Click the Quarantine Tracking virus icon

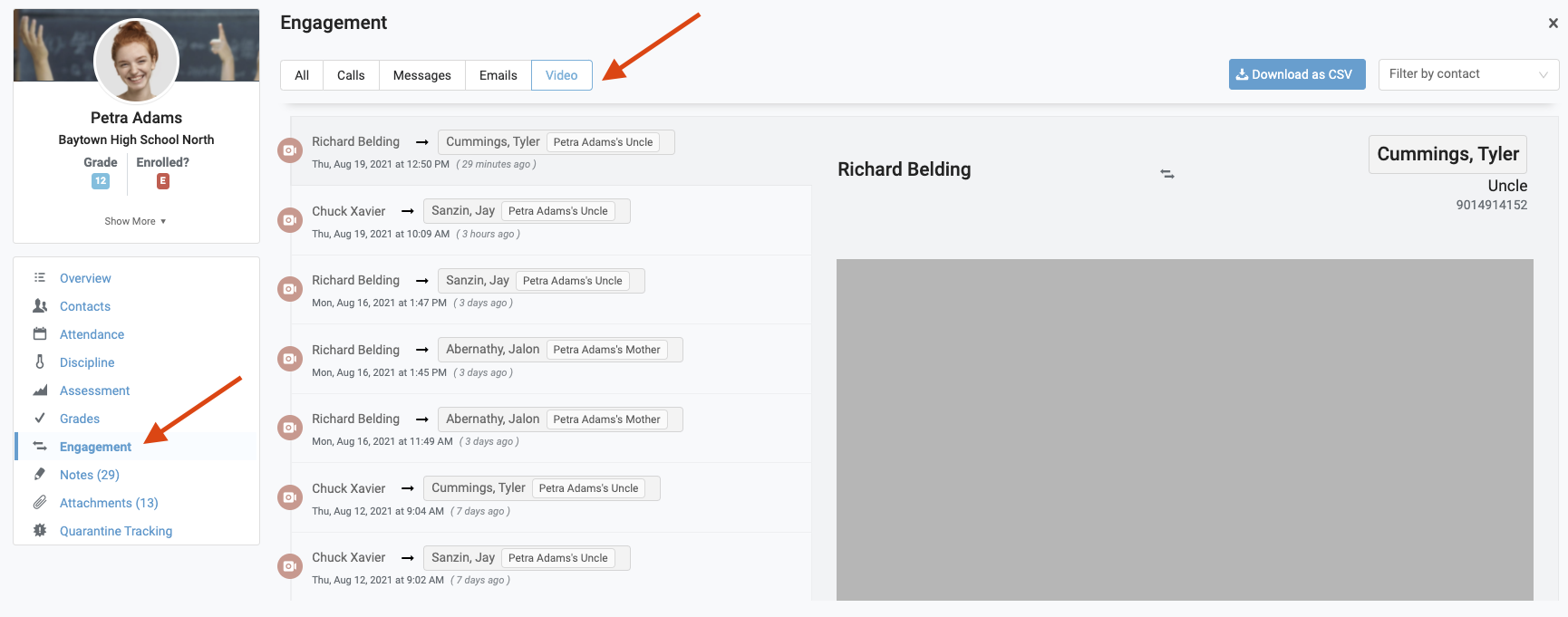point(40,530)
